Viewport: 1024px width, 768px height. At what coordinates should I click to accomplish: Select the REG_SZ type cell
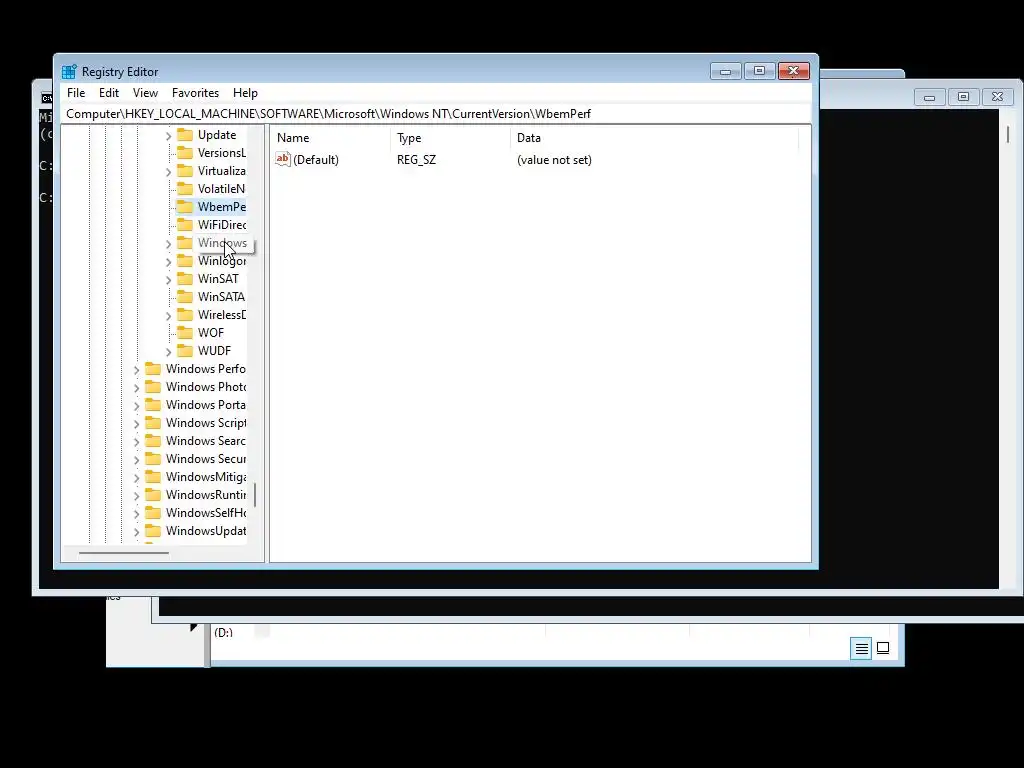tap(416, 160)
